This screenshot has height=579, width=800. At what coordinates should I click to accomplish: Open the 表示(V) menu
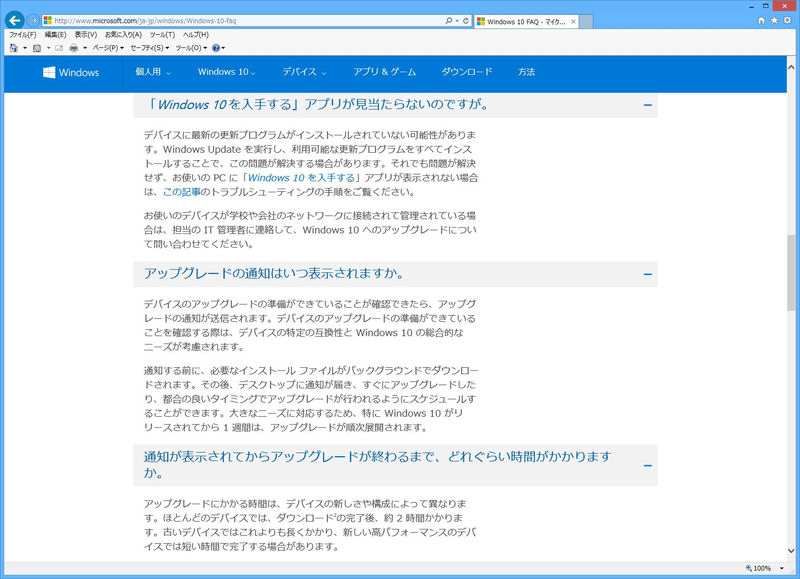coord(85,35)
